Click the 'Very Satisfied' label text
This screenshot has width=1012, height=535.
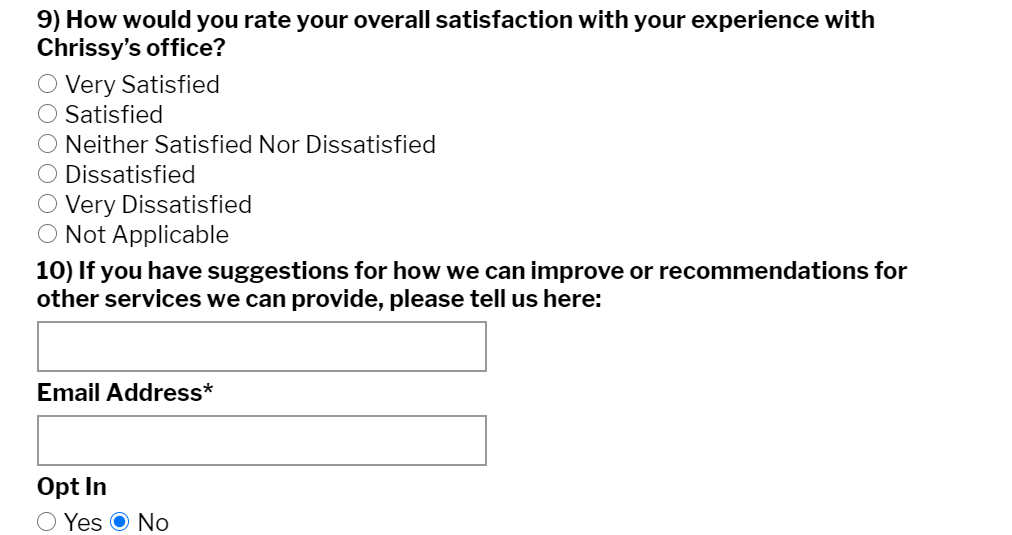[x=142, y=85]
